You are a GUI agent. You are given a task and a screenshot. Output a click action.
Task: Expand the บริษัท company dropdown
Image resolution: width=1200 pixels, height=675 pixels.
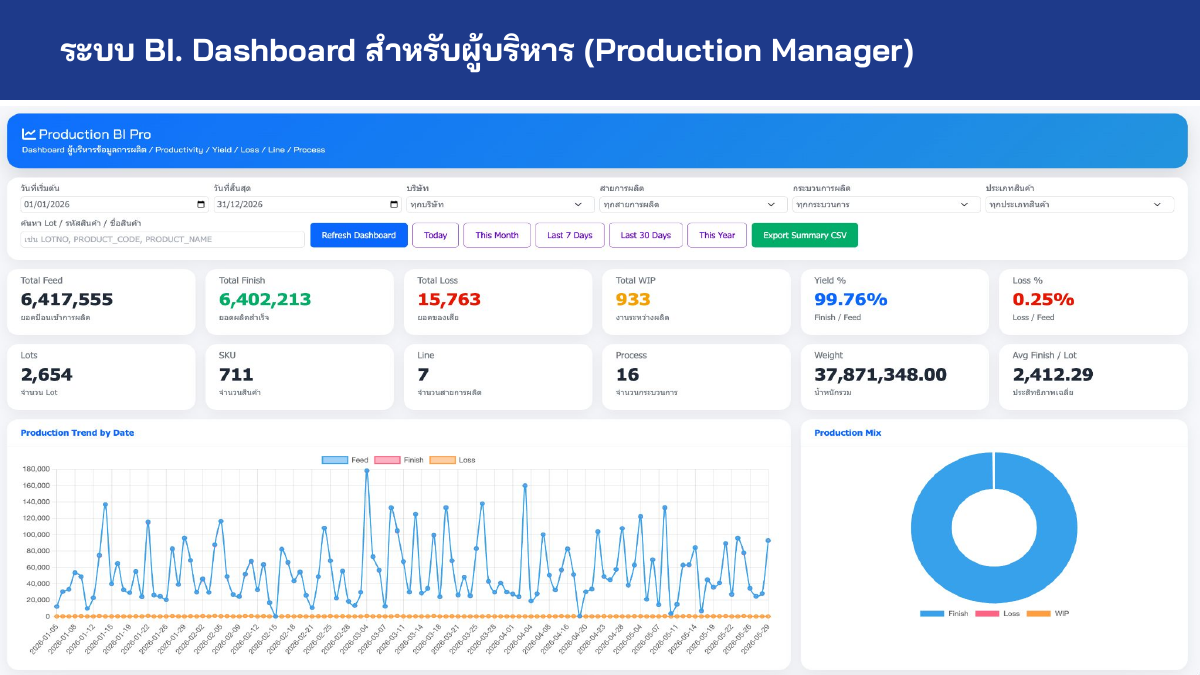click(500, 205)
